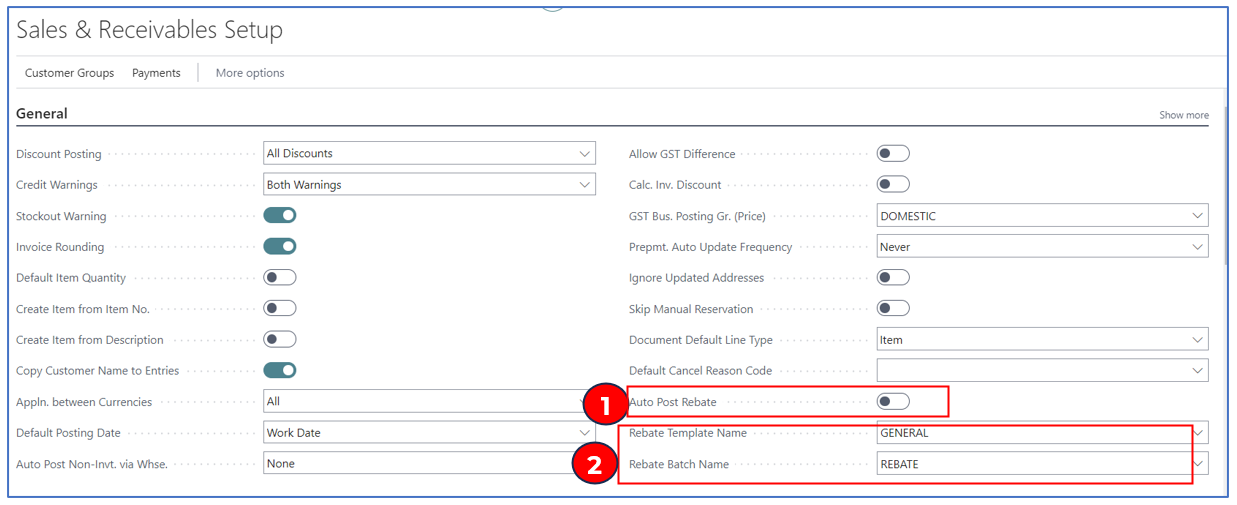Enable Default Item Quantity switch
The width and height of the screenshot is (1237, 505).
[280, 277]
